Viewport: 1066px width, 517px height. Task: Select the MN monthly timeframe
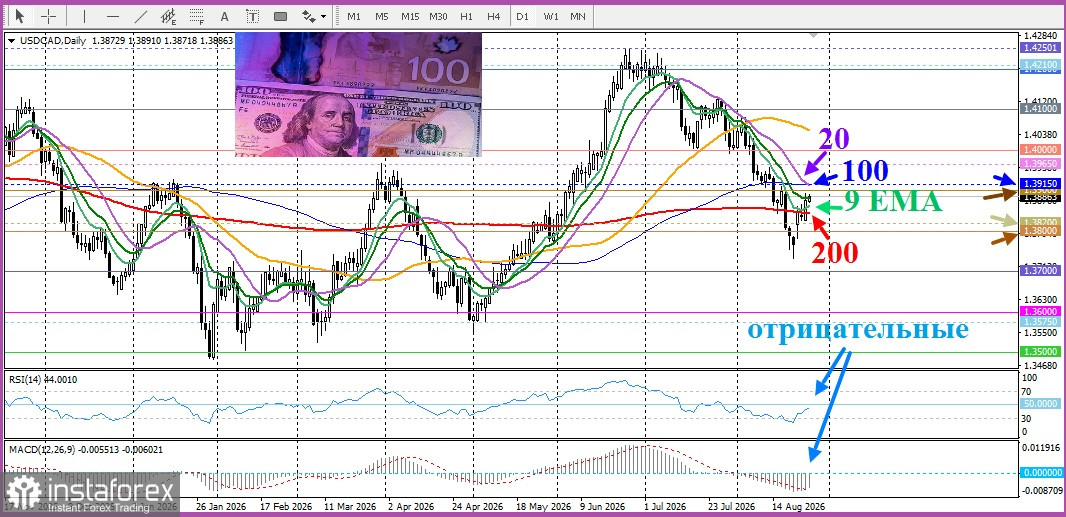coord(578,16)
